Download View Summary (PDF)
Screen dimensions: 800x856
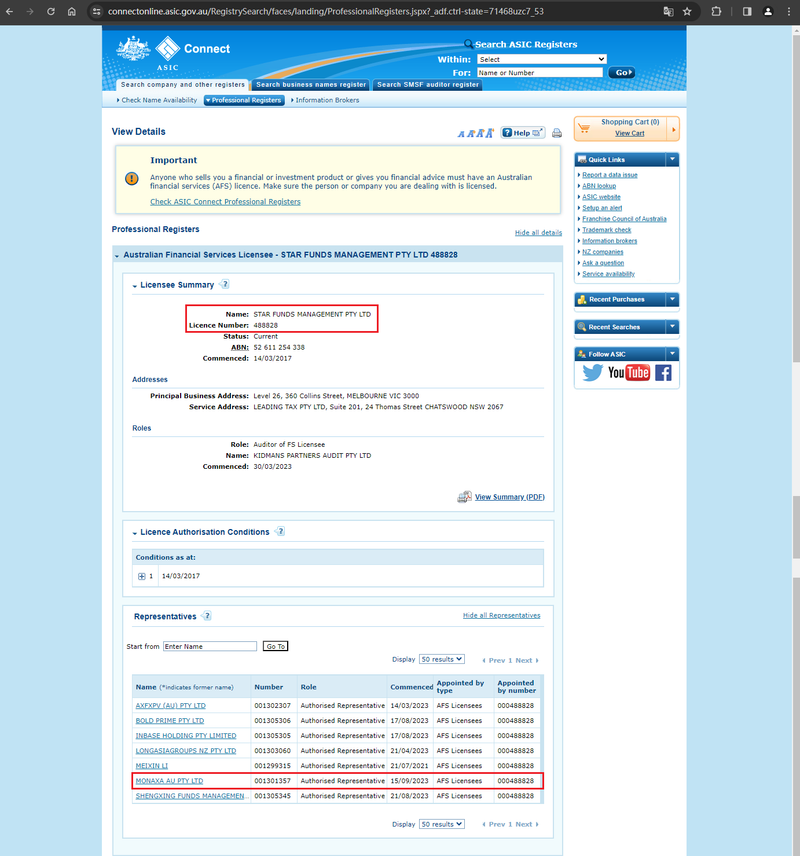coord(509,497)
